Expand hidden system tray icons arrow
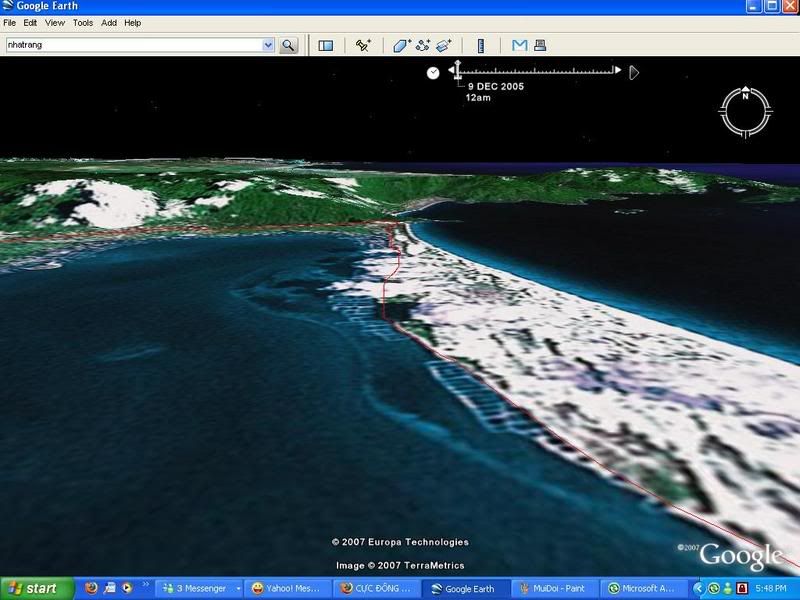The width and height of the screenshot is (800, 600). 699,589
